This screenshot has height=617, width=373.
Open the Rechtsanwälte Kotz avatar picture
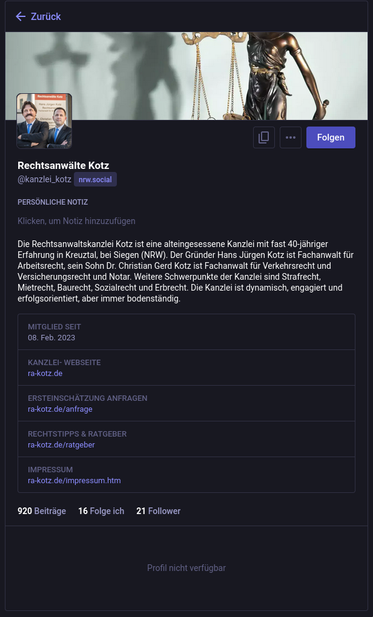(x=44, y=121)
